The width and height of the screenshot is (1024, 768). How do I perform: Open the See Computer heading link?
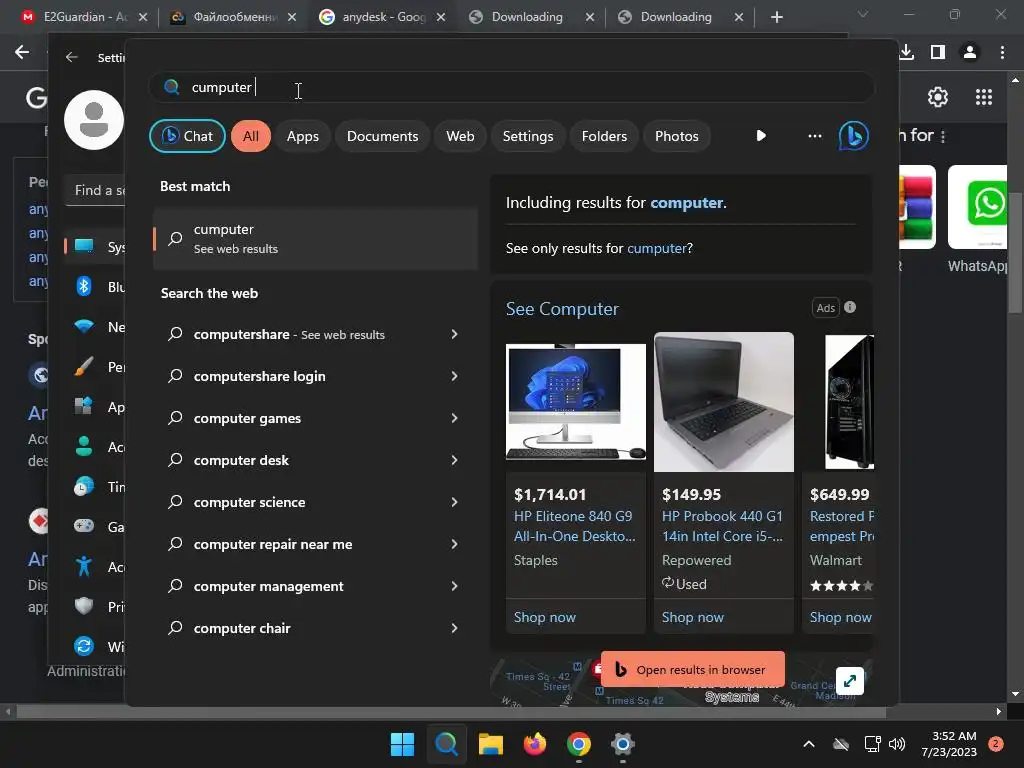(562, 308)
